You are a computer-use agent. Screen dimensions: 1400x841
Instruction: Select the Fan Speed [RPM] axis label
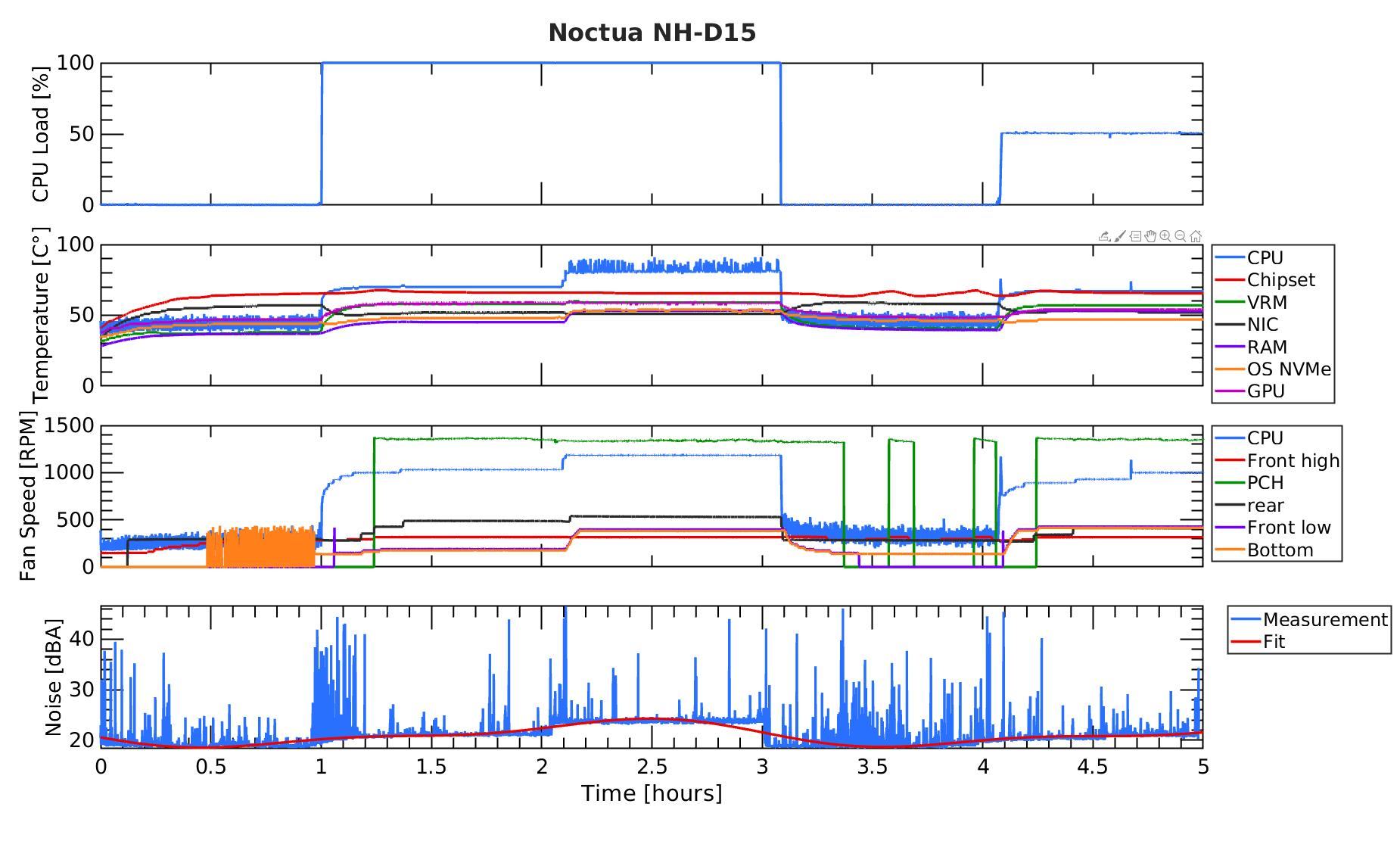pyautogui.click(x=28, y=496)
